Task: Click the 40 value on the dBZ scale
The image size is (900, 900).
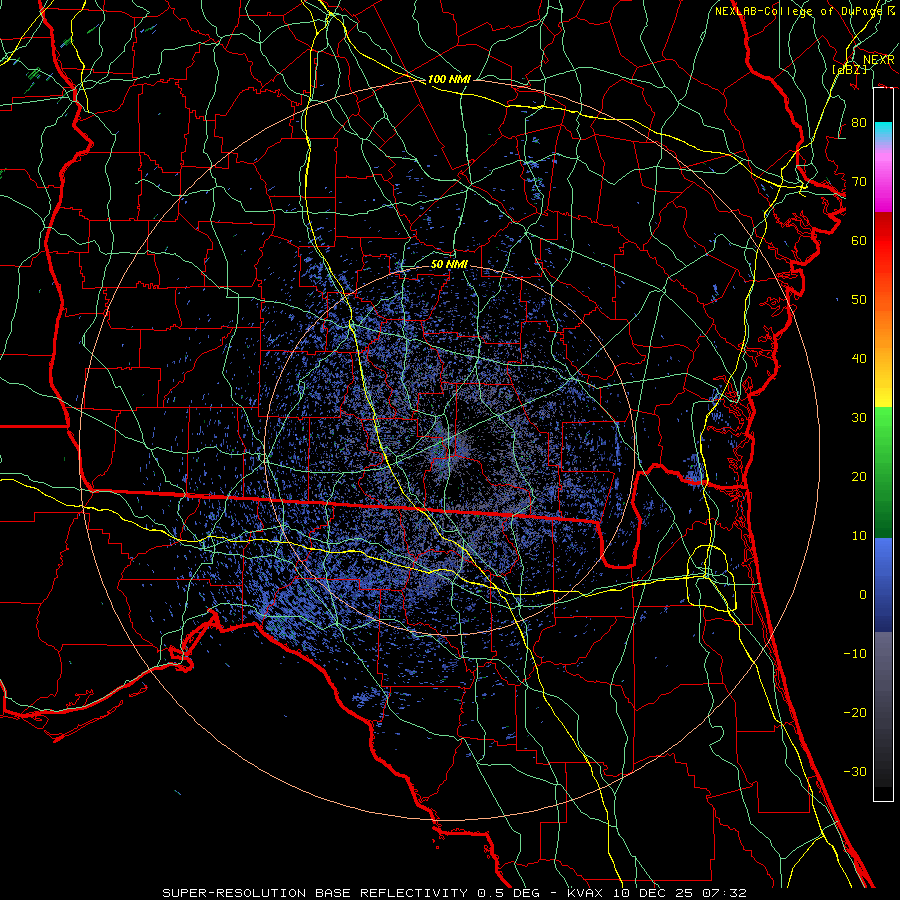Action: tap(859, 358)
